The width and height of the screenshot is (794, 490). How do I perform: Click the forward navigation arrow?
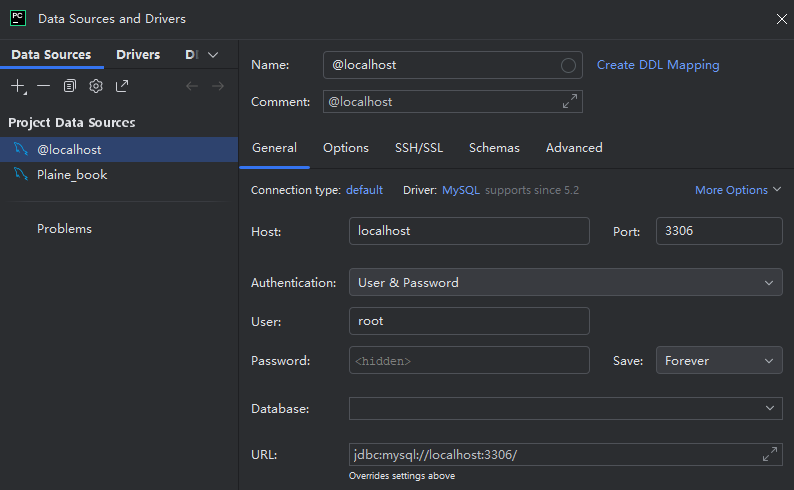[218, 86]
